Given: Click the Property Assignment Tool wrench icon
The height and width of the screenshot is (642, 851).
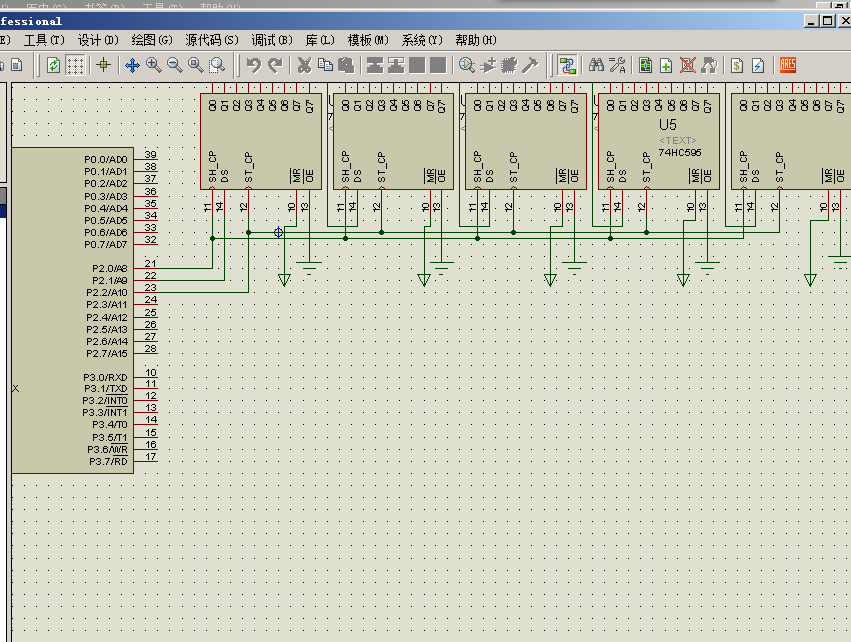Looking at the screenshot, I should 618,66.
